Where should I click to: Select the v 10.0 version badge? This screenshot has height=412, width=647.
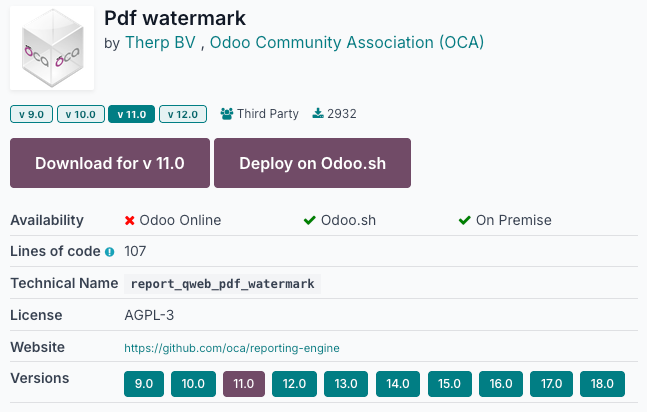coord(80,114)
